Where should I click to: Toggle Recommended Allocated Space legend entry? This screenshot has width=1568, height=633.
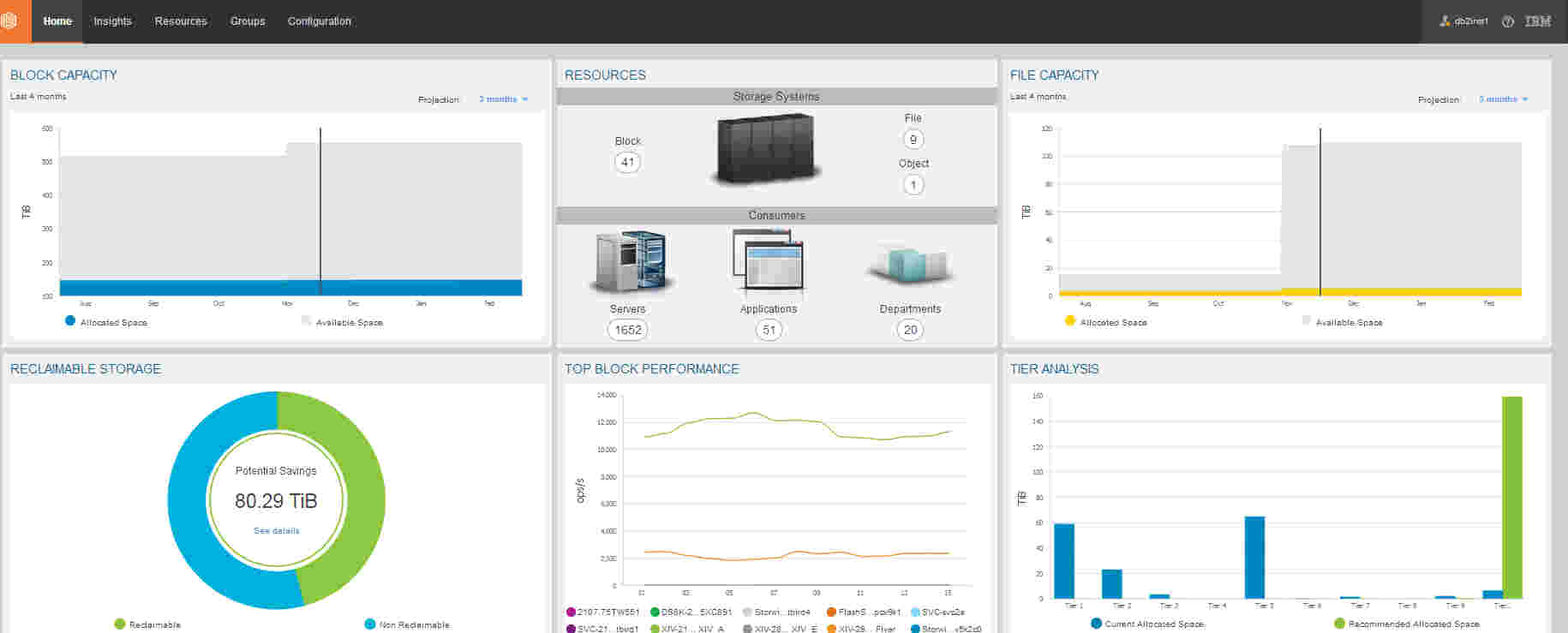[1406, 624]
